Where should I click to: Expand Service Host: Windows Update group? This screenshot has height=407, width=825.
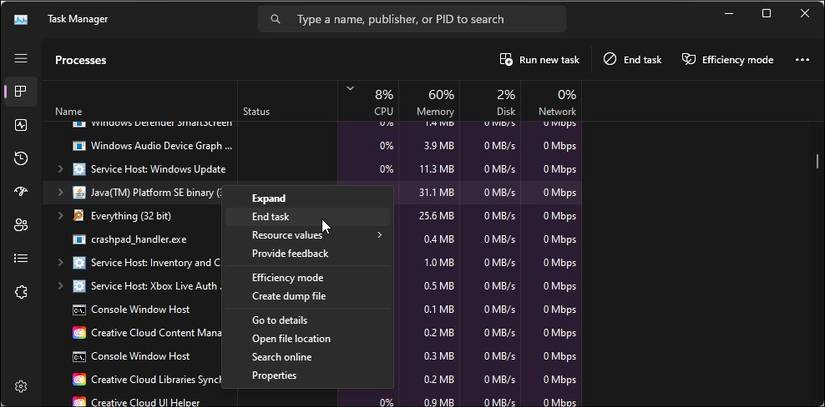60,169
